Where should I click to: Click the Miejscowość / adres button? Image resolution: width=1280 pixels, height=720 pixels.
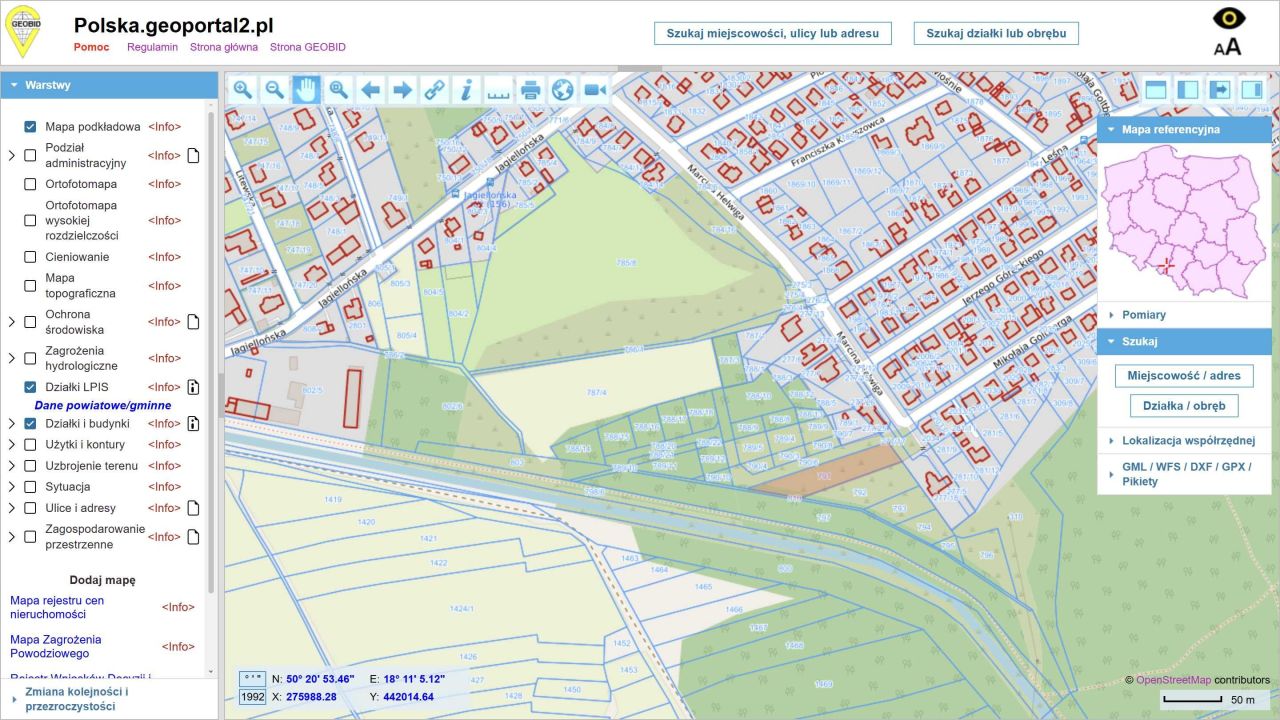click(1184, 376)
